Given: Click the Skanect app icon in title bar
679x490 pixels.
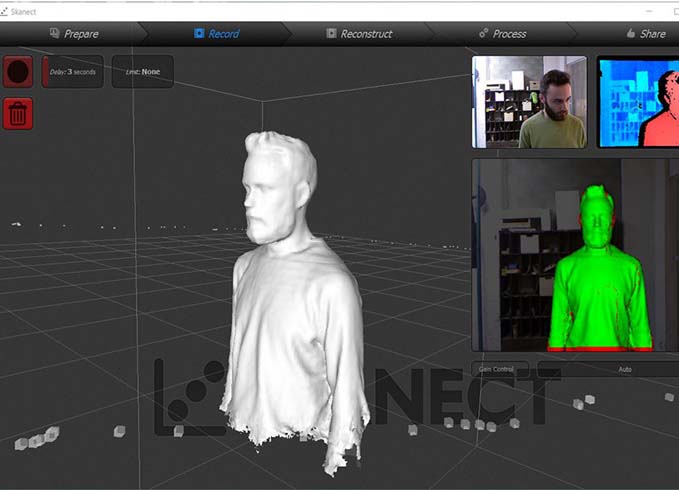Looking at the screenshot, I should coord(4,12).
